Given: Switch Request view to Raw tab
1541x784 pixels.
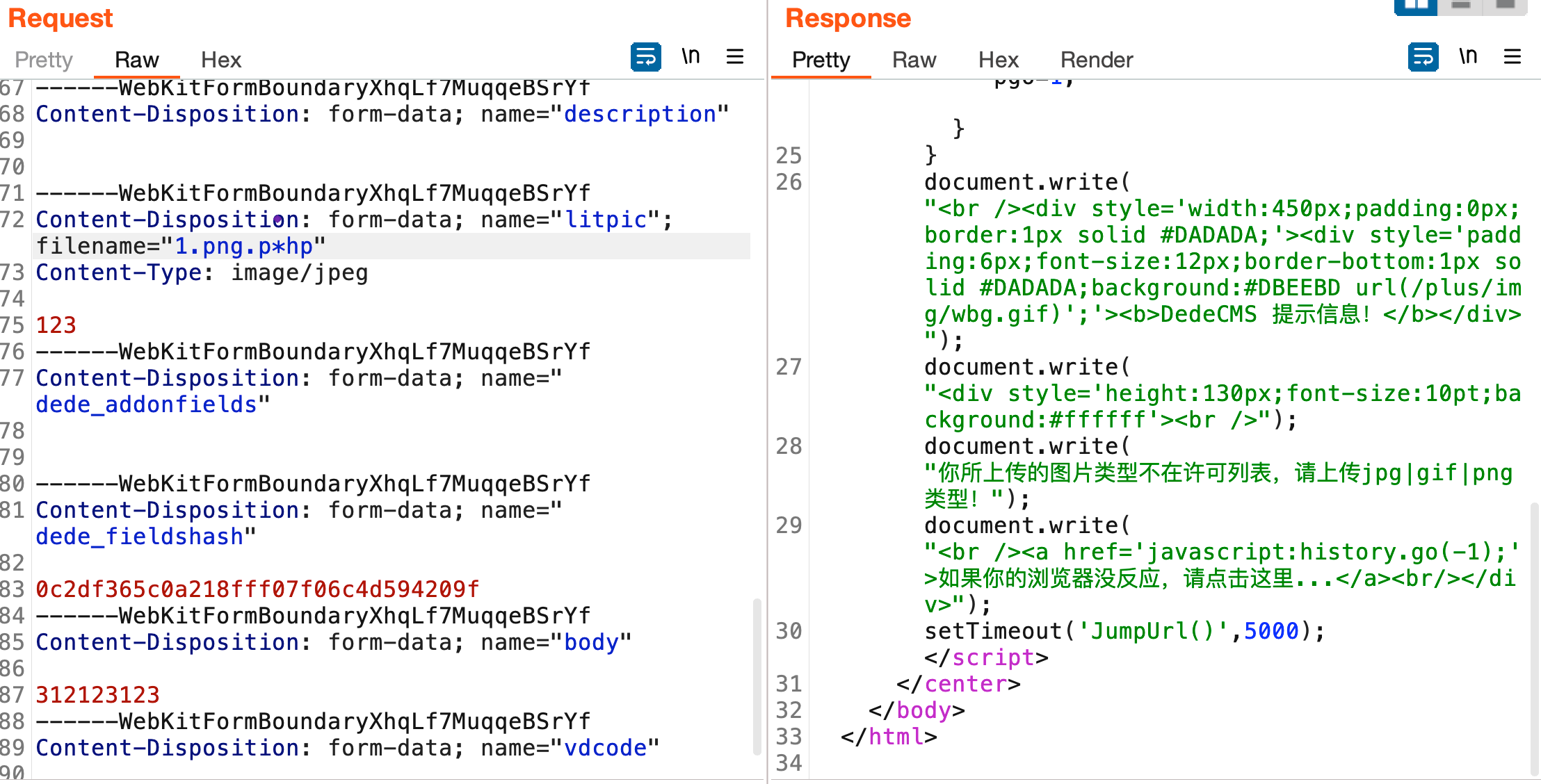Looking at the screenshot, I should coord(137,60).
